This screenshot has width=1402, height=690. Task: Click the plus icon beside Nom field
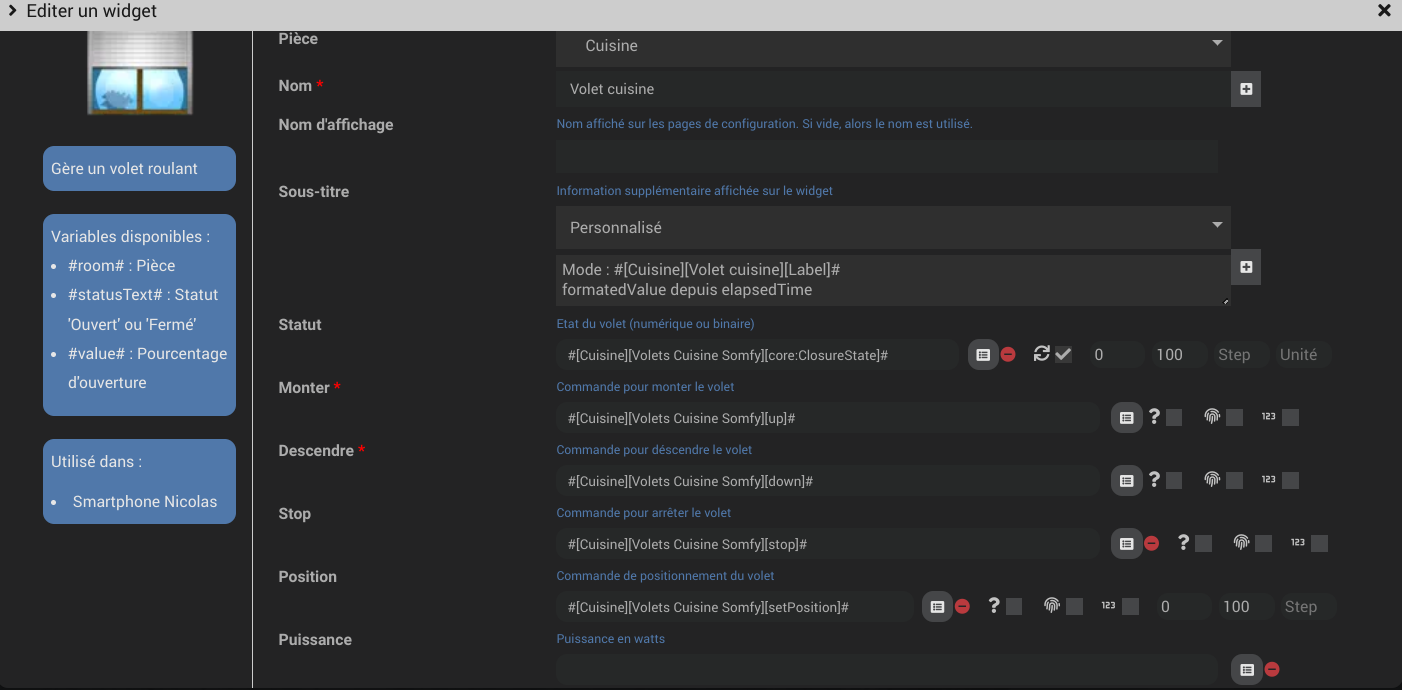coord(1246,89)
